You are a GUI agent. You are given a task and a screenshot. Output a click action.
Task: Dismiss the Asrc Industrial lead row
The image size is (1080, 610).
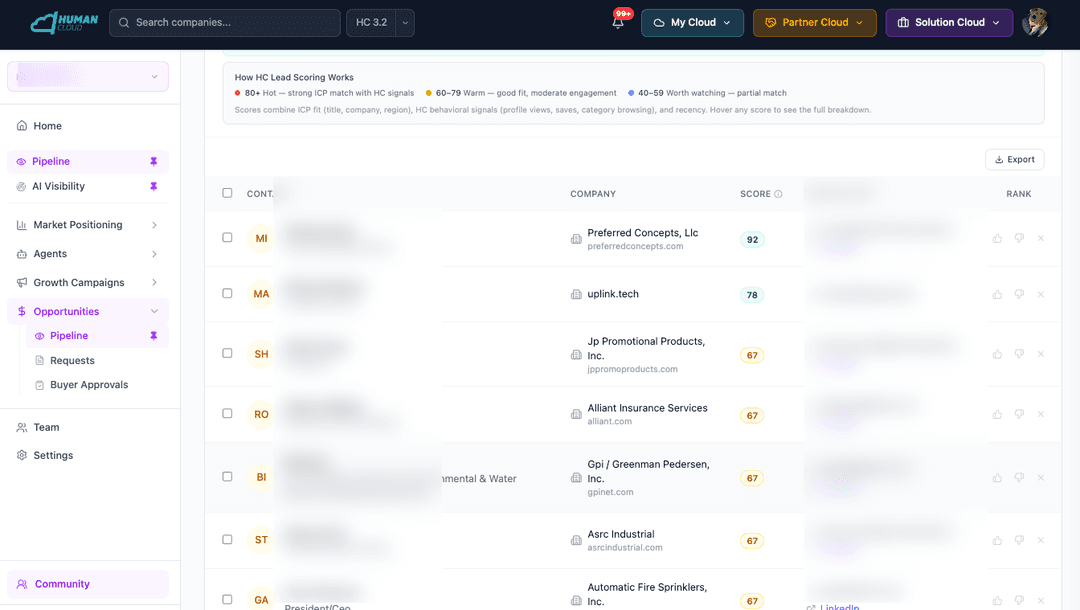point(1041,540)
